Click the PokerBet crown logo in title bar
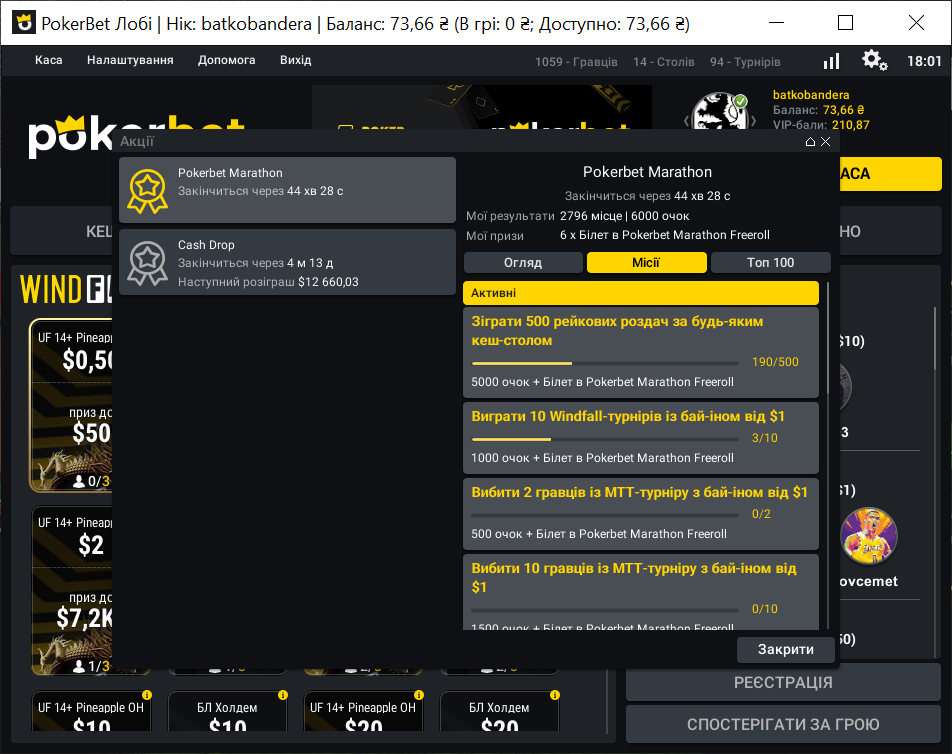 click(x=24, y=23)
